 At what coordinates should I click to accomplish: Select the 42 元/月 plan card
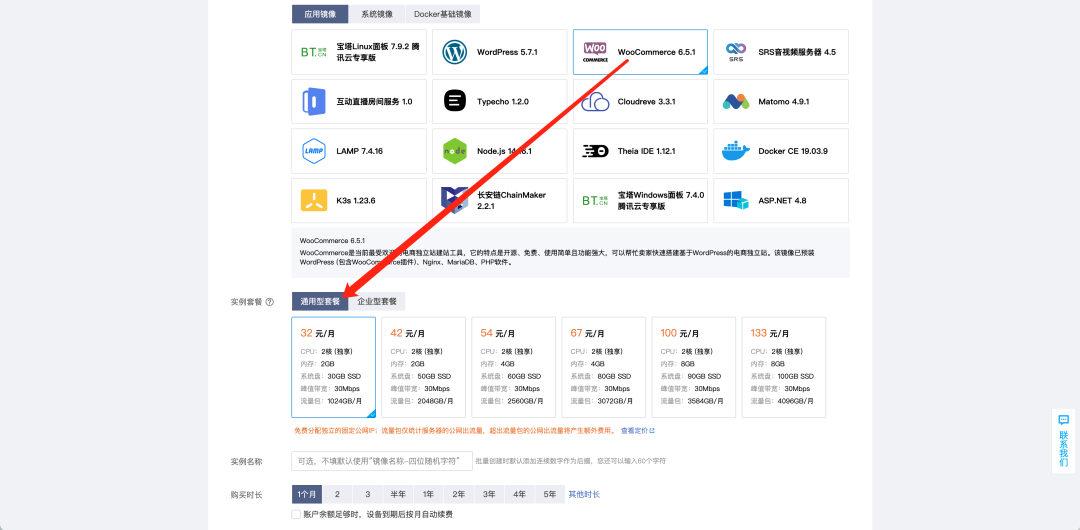point(424,367)
